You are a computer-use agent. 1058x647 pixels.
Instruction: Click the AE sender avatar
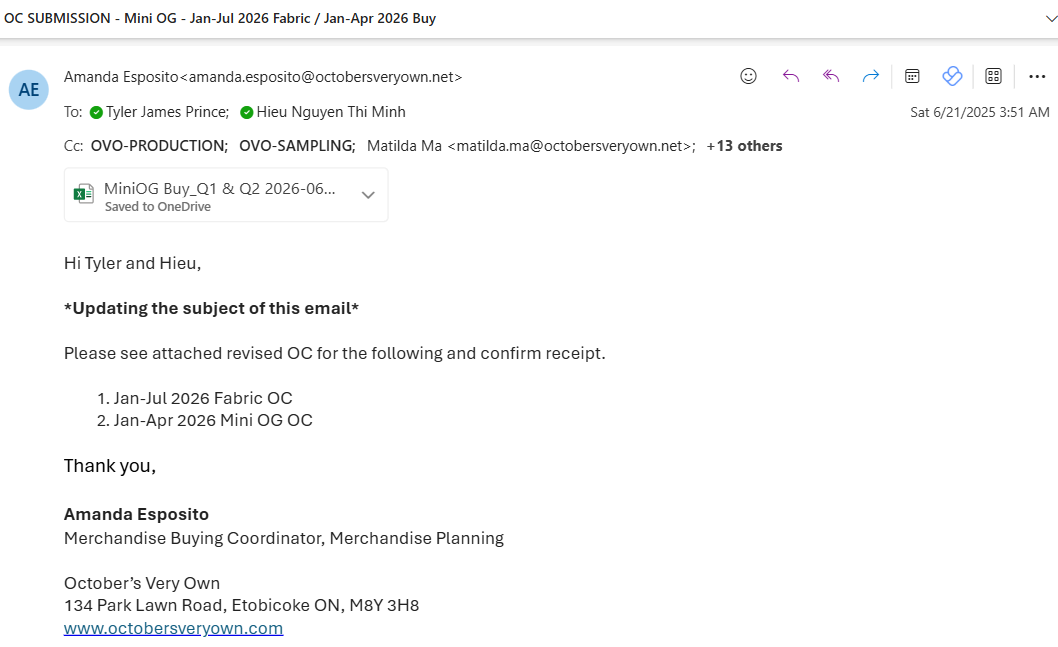(29, 90)
